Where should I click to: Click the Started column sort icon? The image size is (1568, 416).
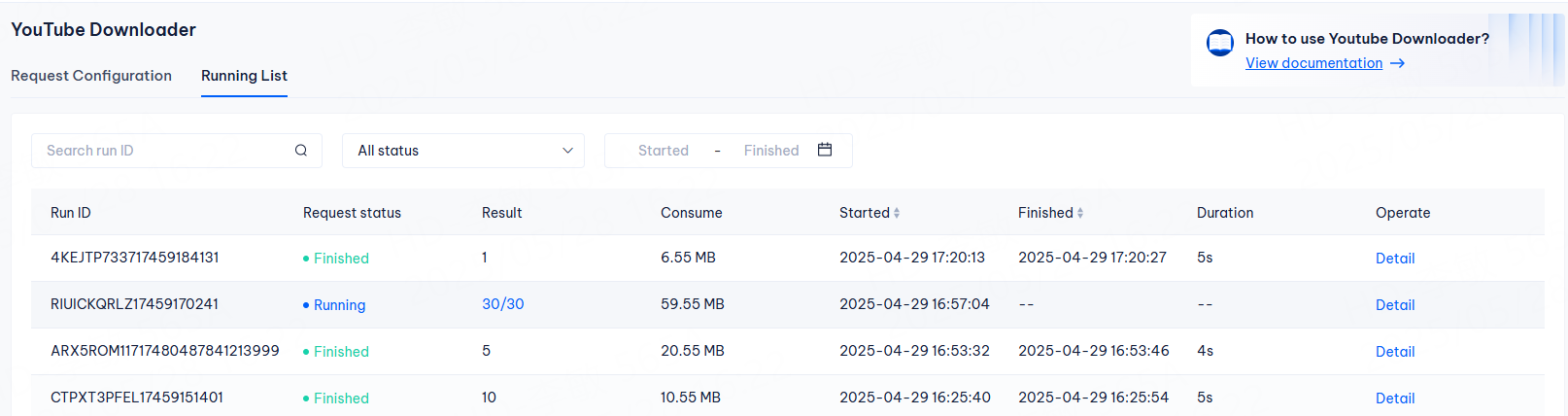click(897, 213)
